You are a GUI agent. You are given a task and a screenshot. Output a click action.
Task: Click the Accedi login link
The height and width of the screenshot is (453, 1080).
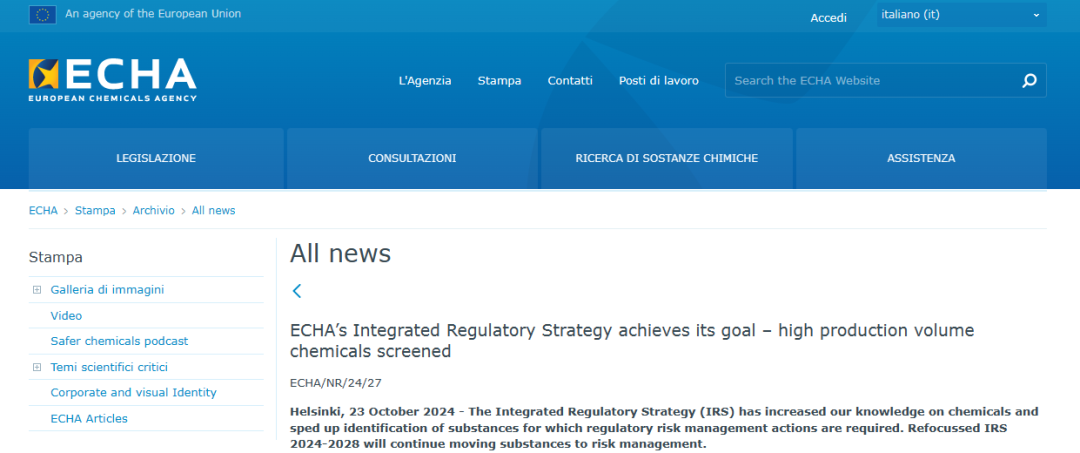(x=828, y=18)
